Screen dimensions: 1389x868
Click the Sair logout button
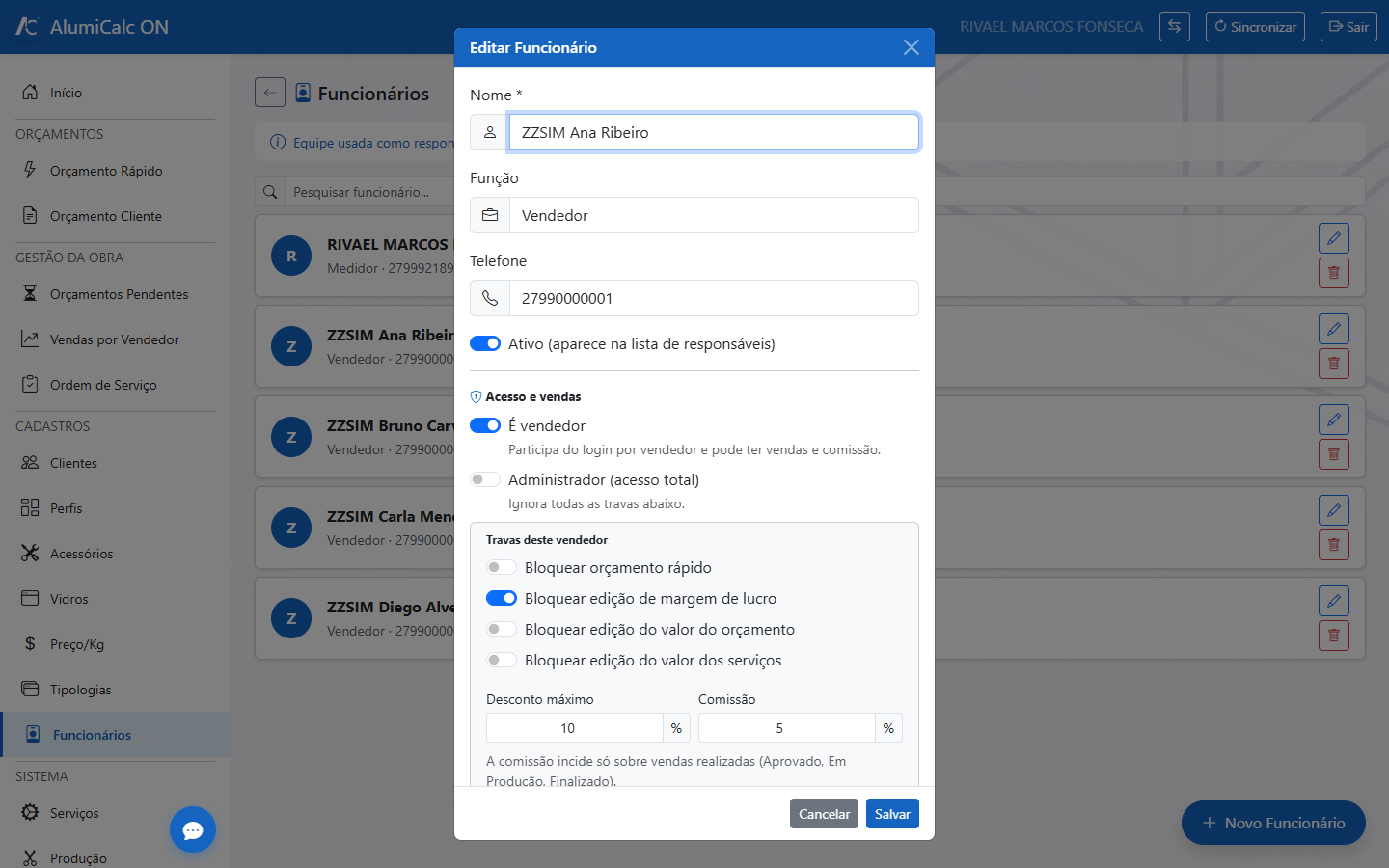pos(1348,27)
